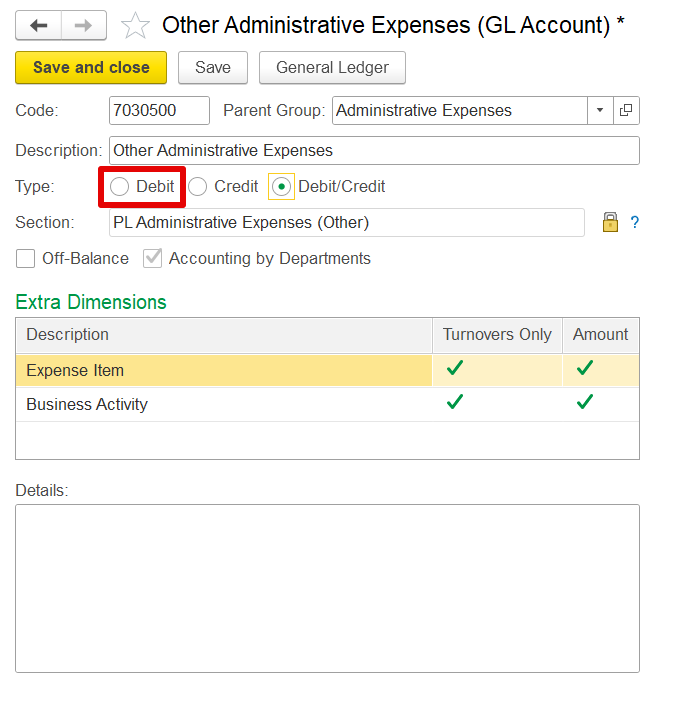Click into the Details text area
This screenshot has height=725, width=689.
327,588
